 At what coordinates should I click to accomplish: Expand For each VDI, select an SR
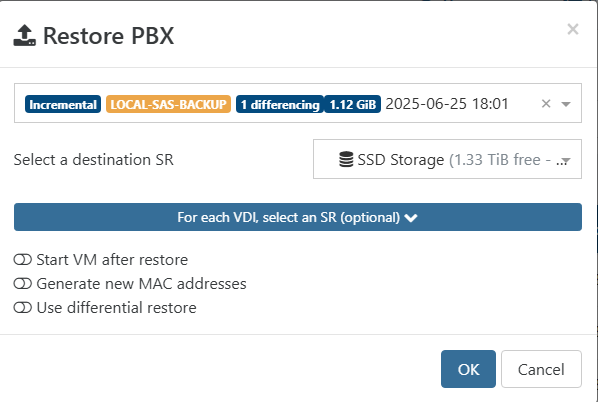[298, 217]
